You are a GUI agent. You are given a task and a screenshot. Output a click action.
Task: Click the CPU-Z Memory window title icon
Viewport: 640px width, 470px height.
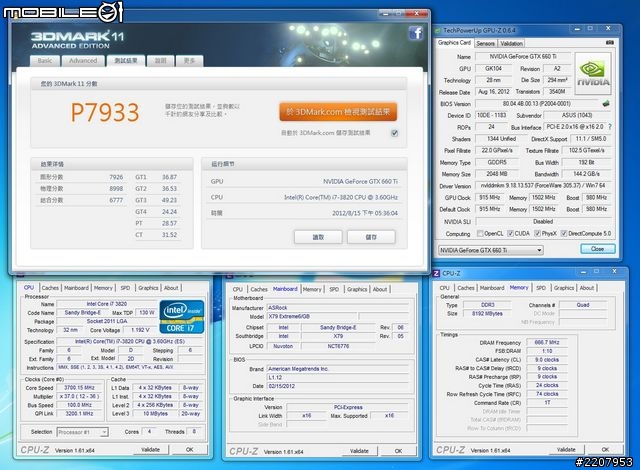coord(436,273)
